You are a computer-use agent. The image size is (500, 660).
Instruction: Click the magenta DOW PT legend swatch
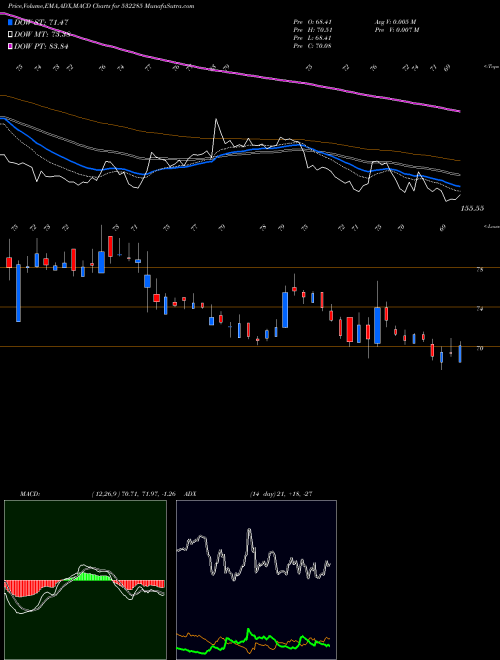(10, 46)
